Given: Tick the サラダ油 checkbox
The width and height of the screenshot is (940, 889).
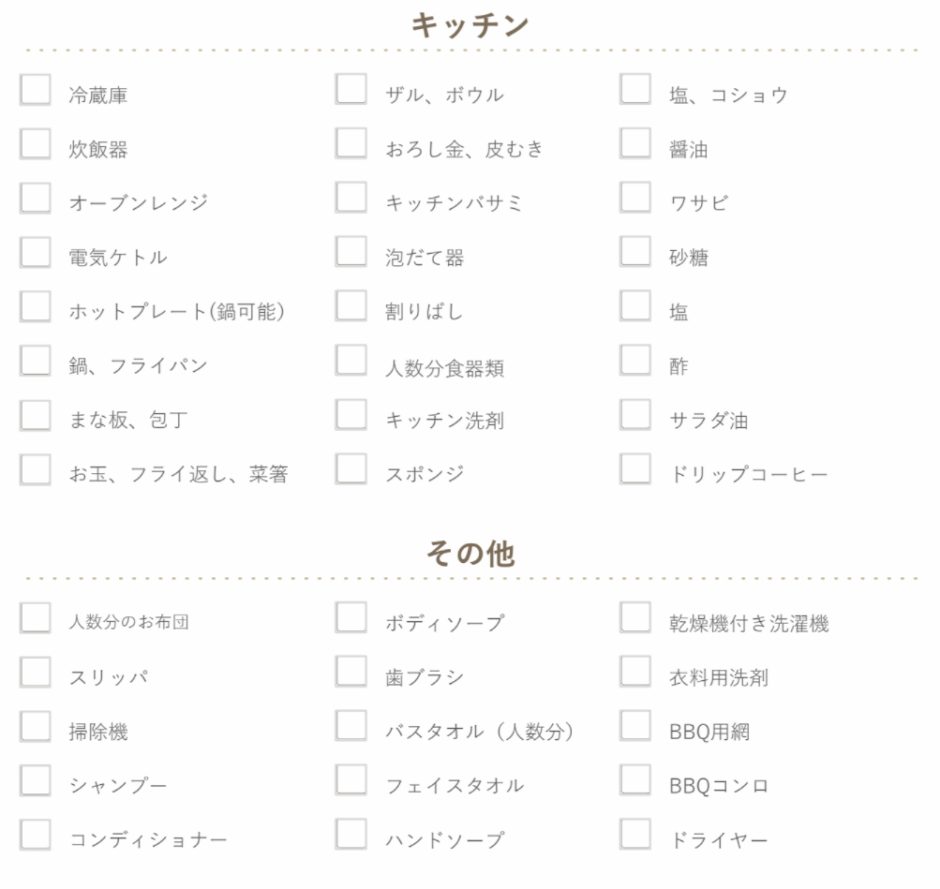Looking at the screenshot, I should pyautogui.click(x=635, y=414).
